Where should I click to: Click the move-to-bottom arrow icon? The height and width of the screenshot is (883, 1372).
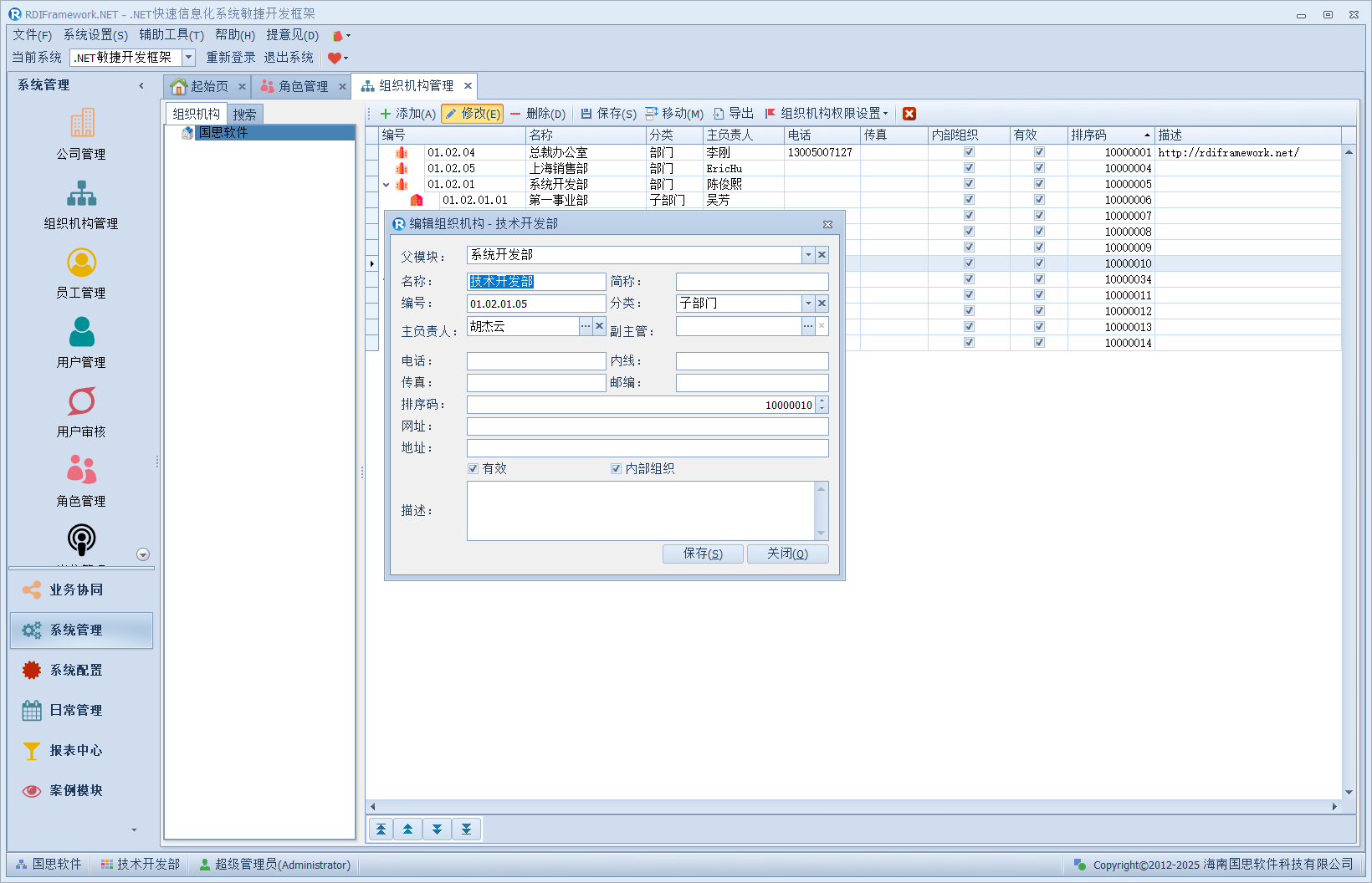point(466,829)
